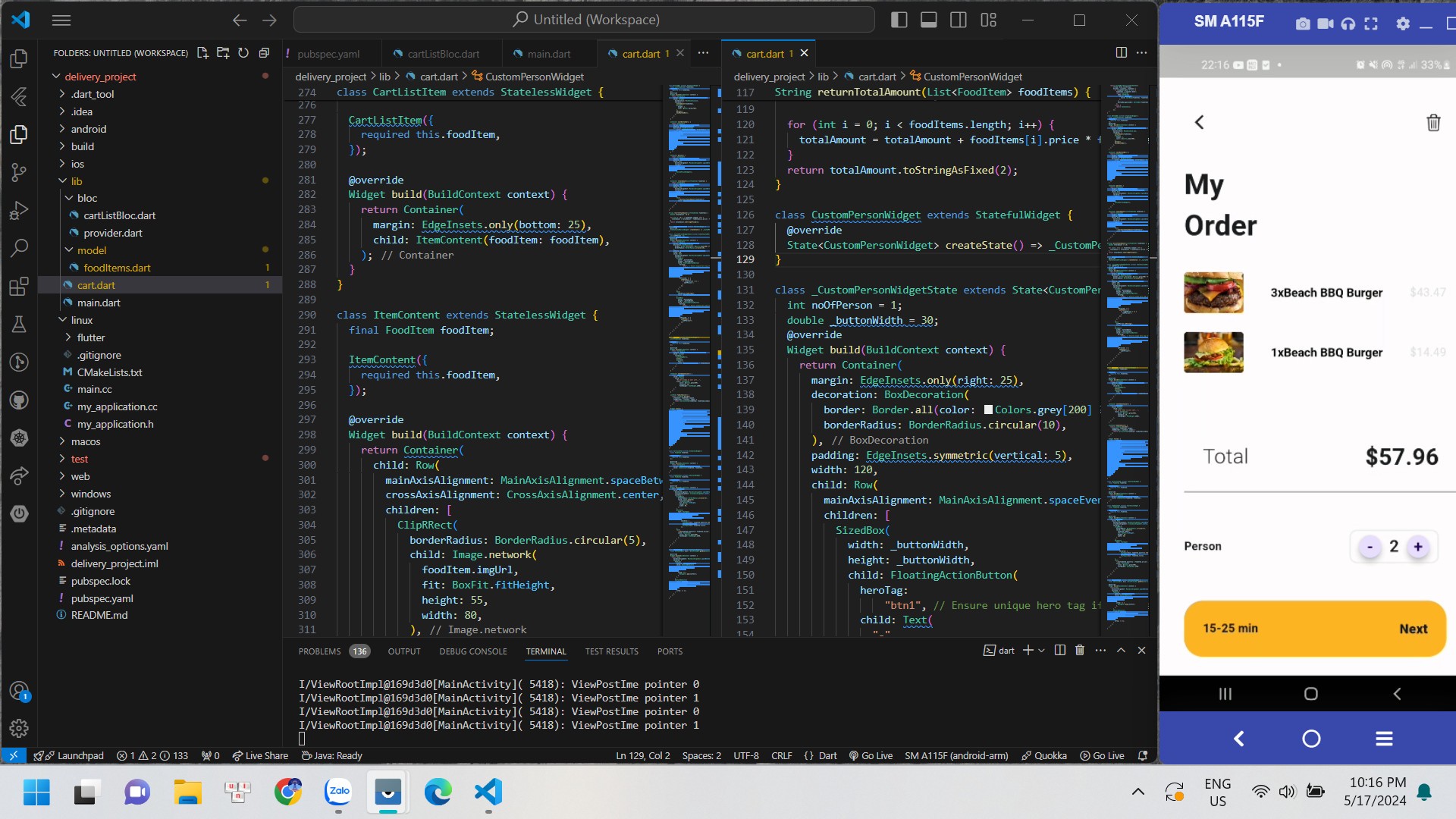Refresh the explorer folder tree
Viewport: 1456px width, 819px height.
coord(243,53)
